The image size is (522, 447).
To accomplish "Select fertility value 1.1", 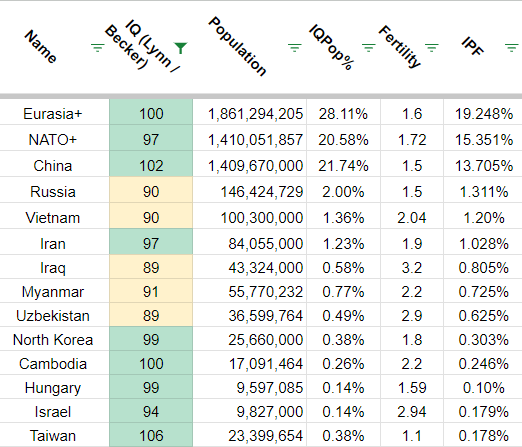I will (x=412, y=436).
